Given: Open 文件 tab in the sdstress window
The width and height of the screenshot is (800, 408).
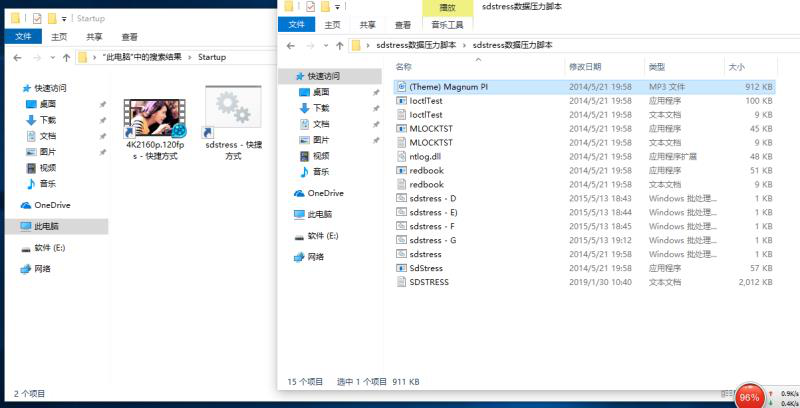Looking at the screenshot, I should click(296, 24).
